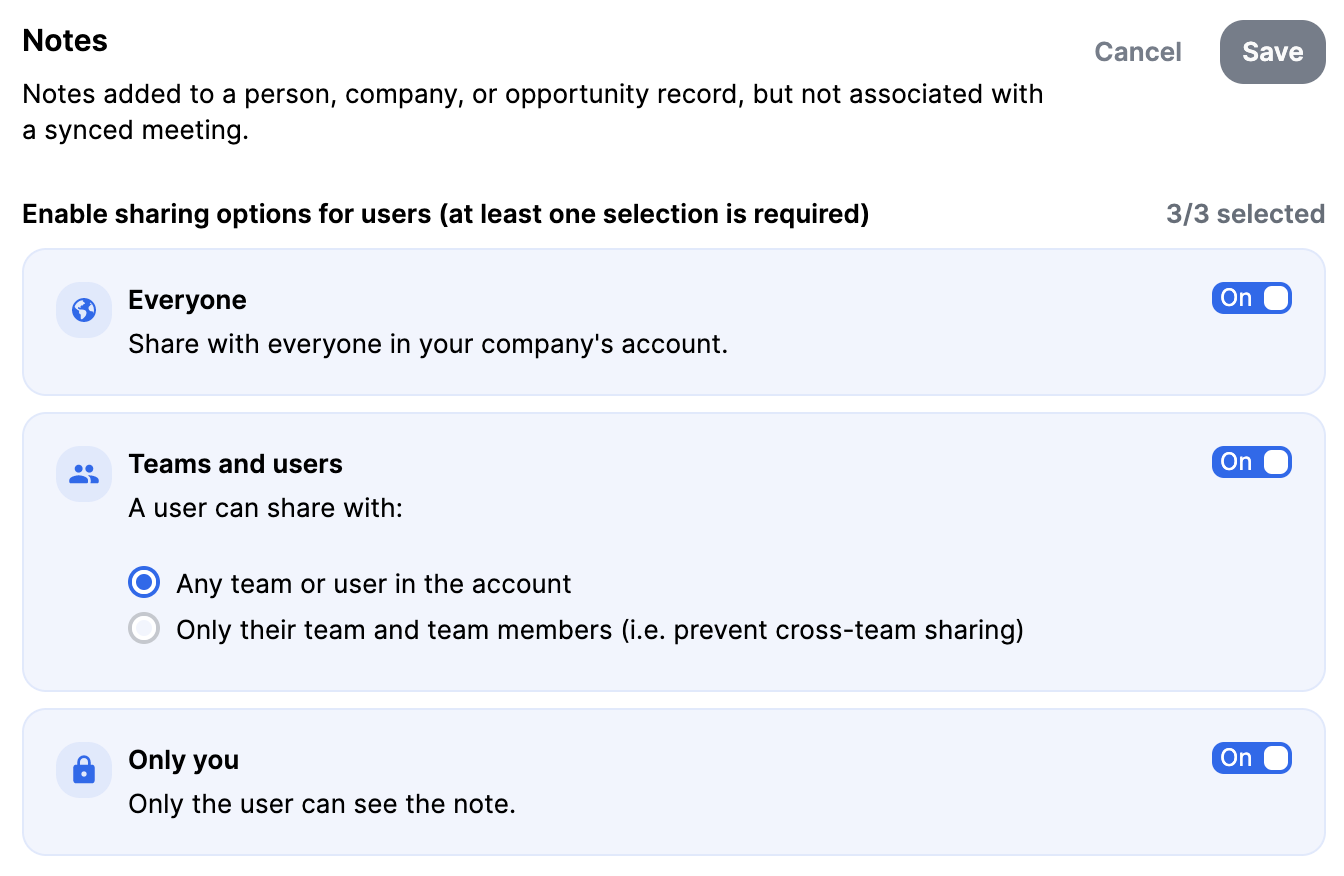Click the "Everyone" option title
The image size is (1344, 876).
[x=187, y=300]
